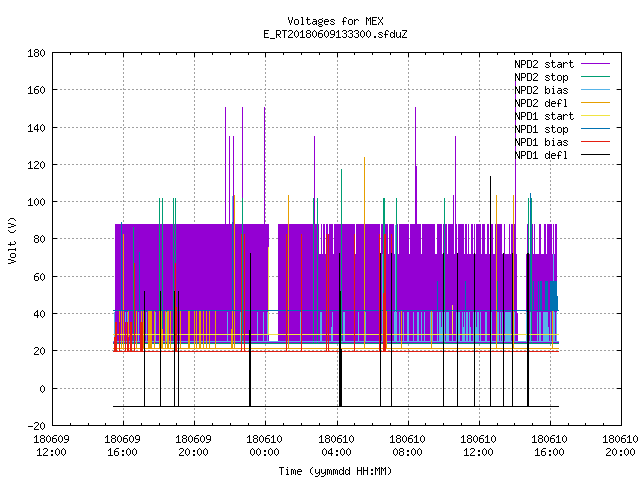Click the yellow NPD1 start legend line
The width and height of the screenshot is (640, 480).
pos(596,116)
